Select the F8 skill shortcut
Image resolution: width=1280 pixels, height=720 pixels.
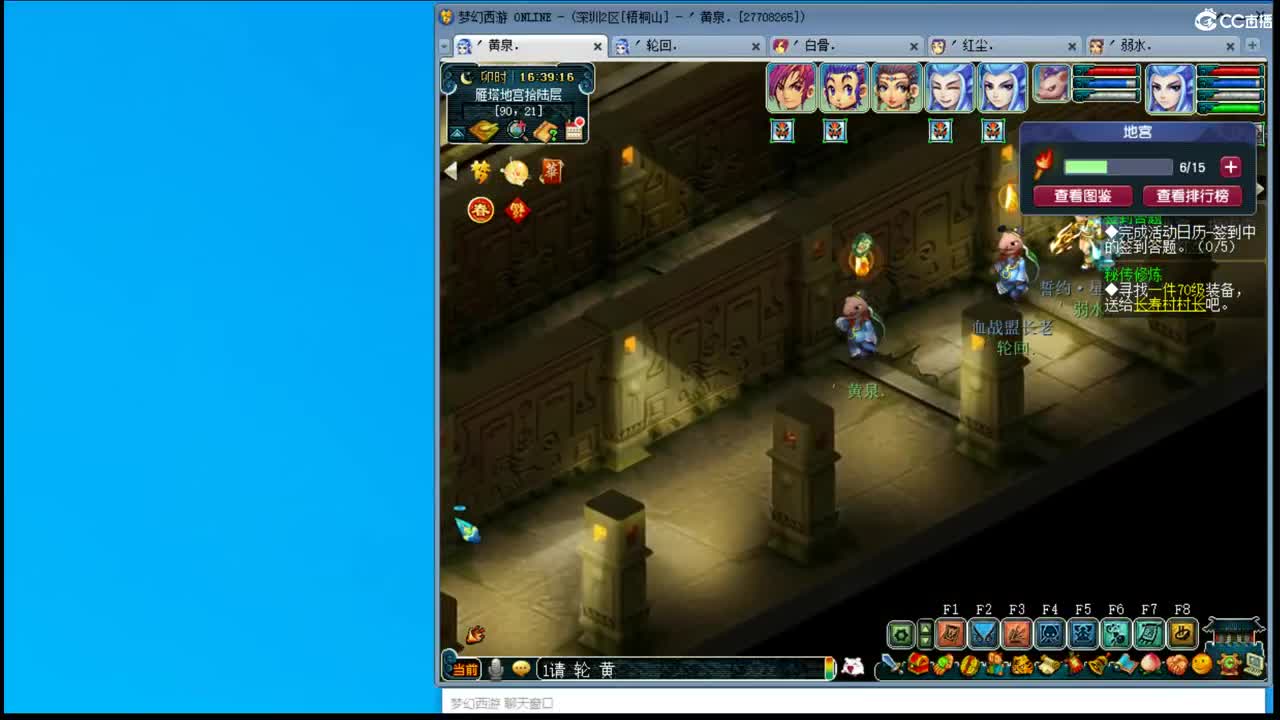pos(1182,634)
